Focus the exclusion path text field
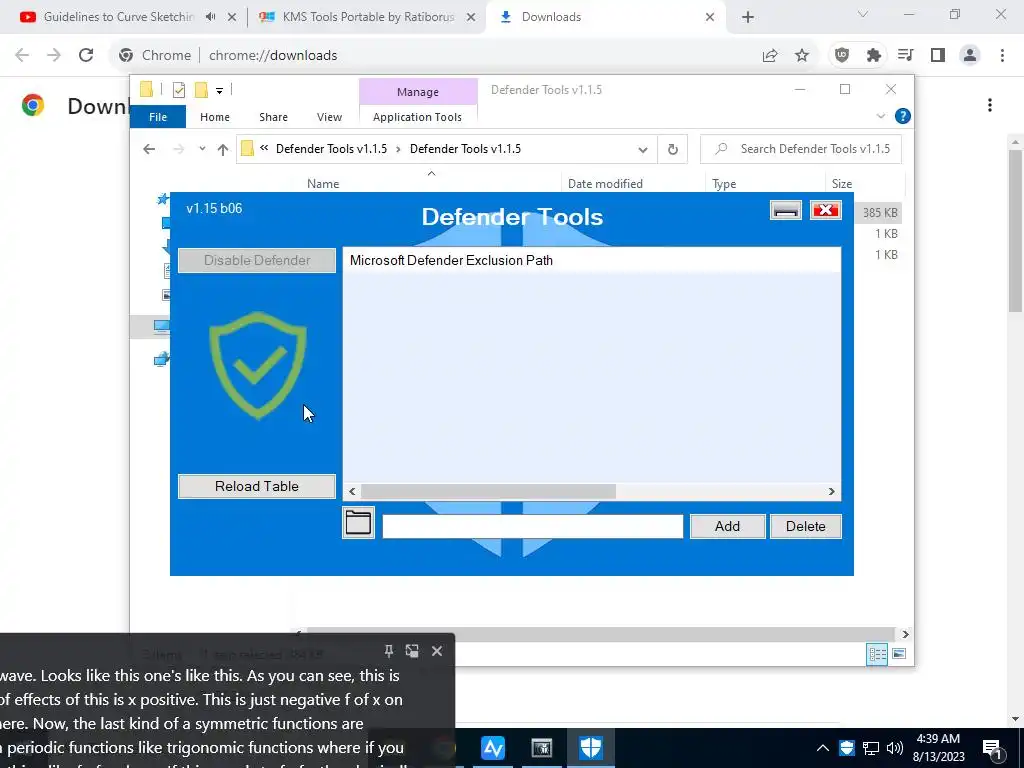 coord(532,526)
